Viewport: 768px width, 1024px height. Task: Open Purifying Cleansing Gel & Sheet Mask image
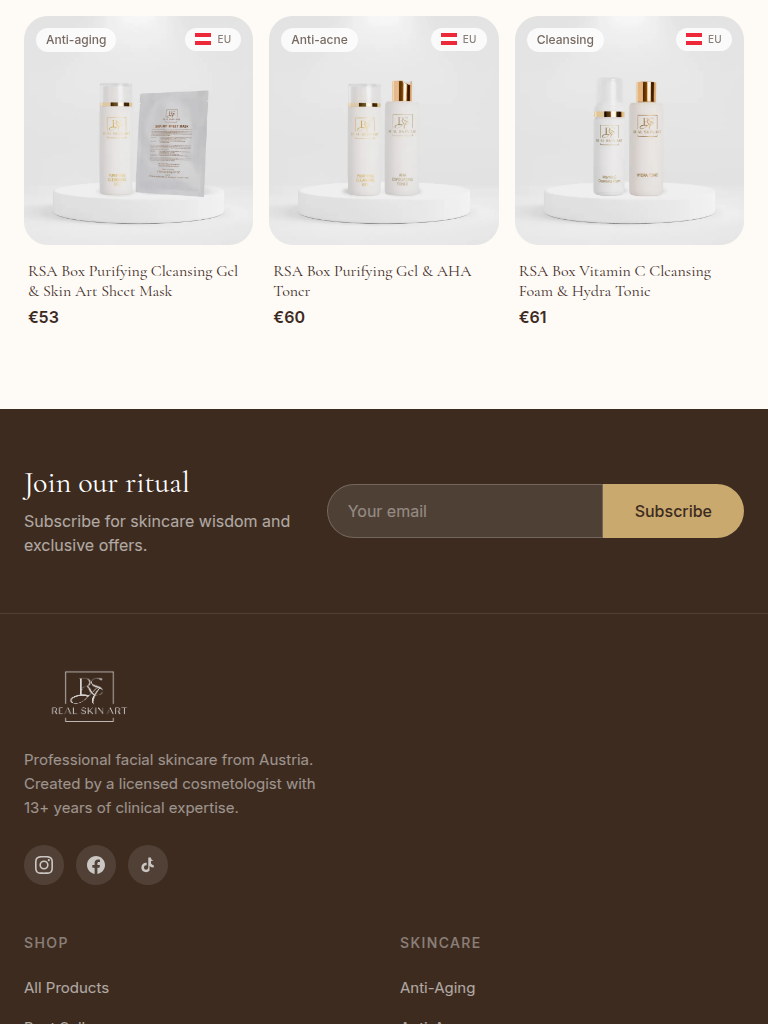(x=138, y=131)
